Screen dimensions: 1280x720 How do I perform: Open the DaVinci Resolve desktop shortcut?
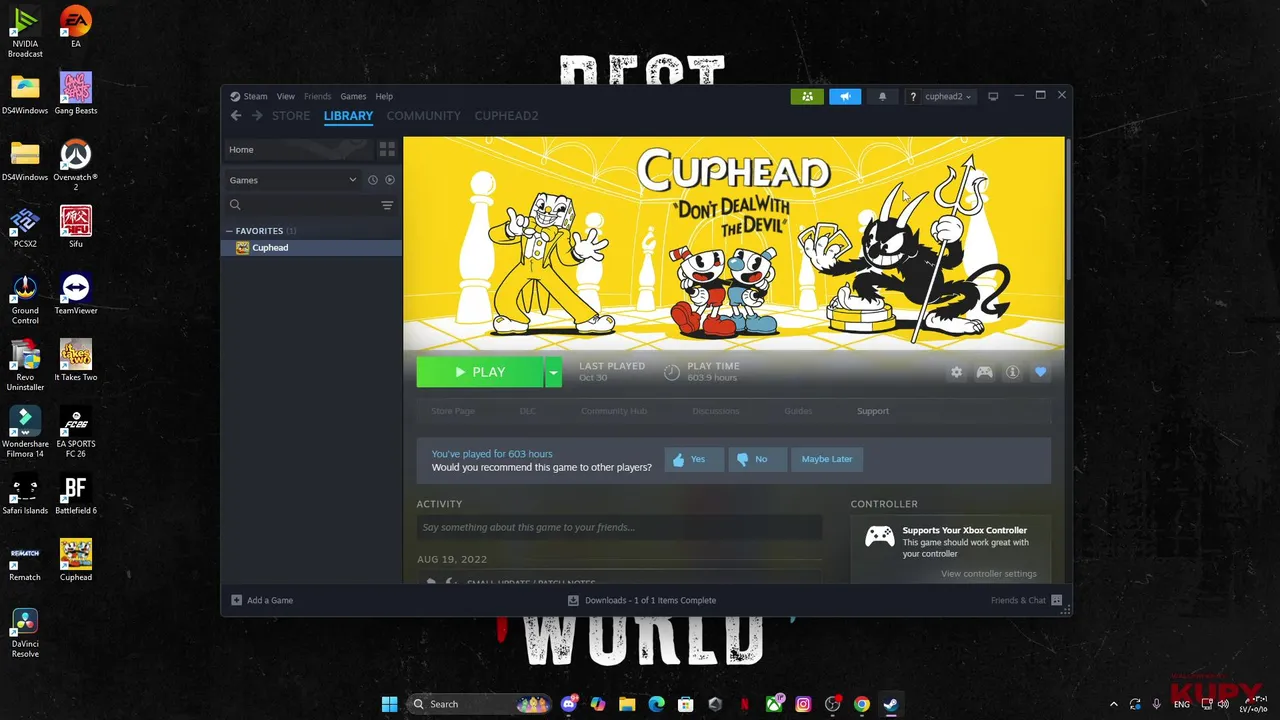coord(25,633)
